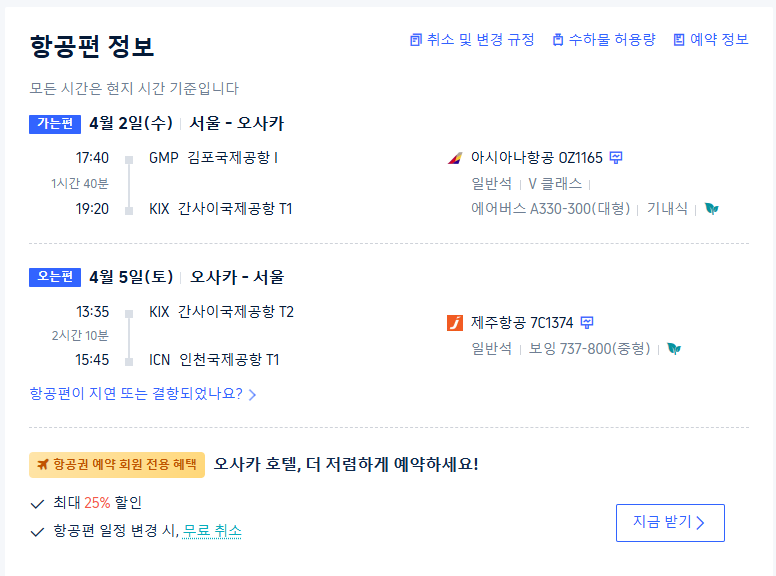The width and height of the screenshot is (776, 576).
Task: Click green leaf icon on Asiana flight
Action: (x=711, y=209)
